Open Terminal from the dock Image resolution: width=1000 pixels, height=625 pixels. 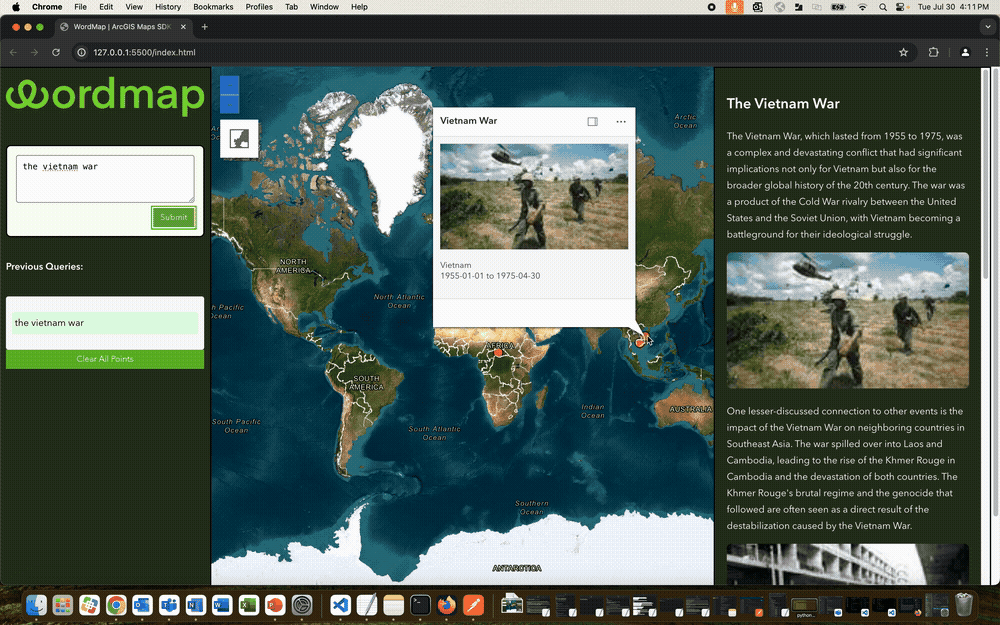(x=420, y=605)
